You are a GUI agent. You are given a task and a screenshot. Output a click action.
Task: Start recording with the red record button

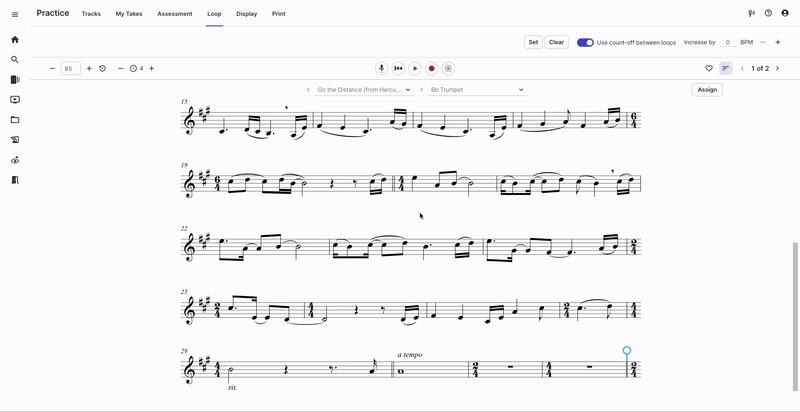point(432,68)
